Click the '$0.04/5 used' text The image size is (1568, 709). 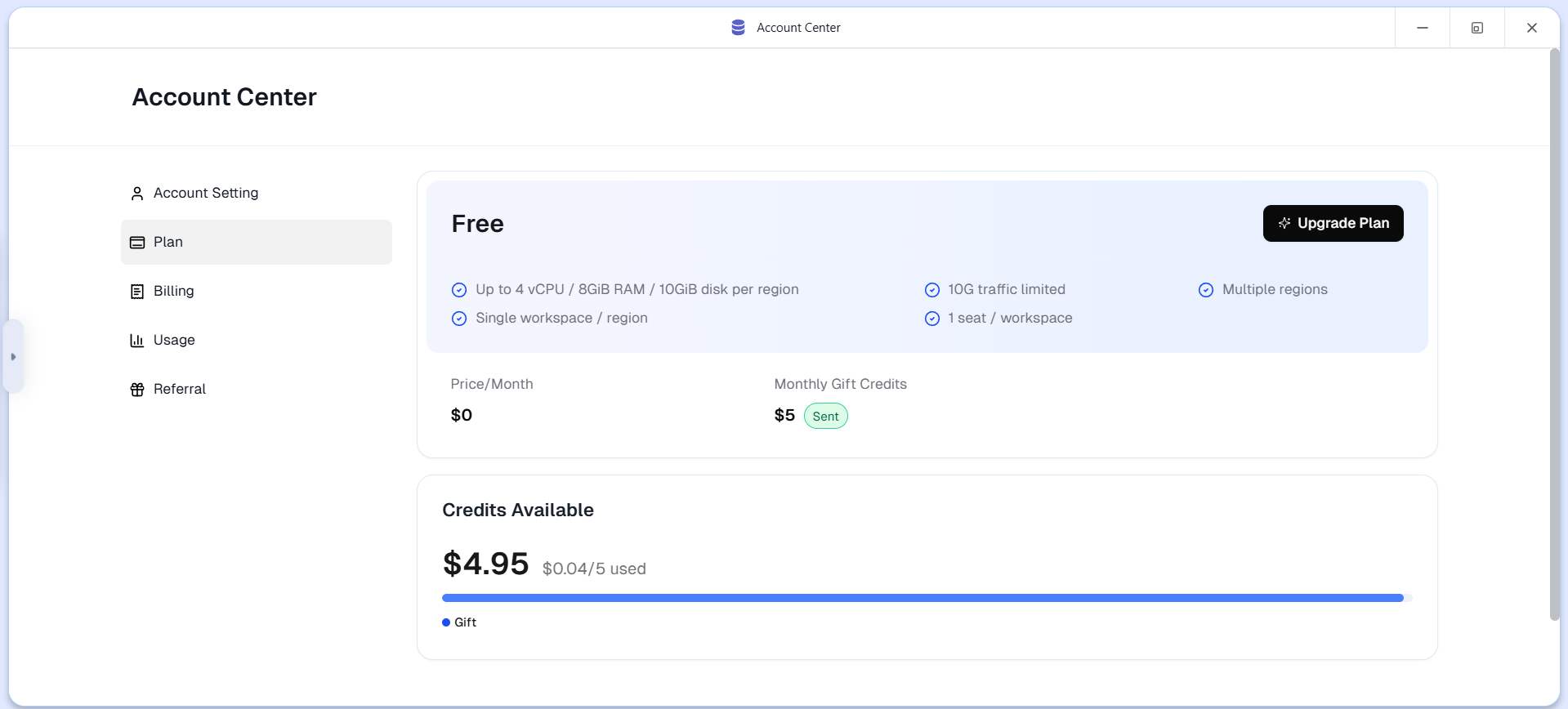(x=594, y=569)
